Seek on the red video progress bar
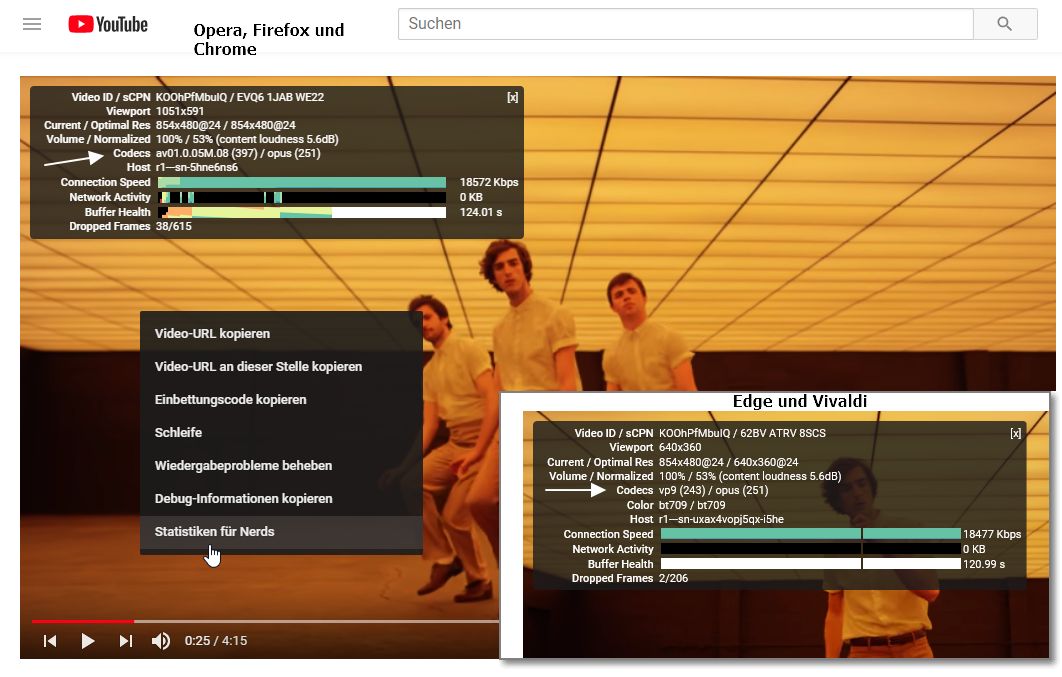 [x=83, y=621]
